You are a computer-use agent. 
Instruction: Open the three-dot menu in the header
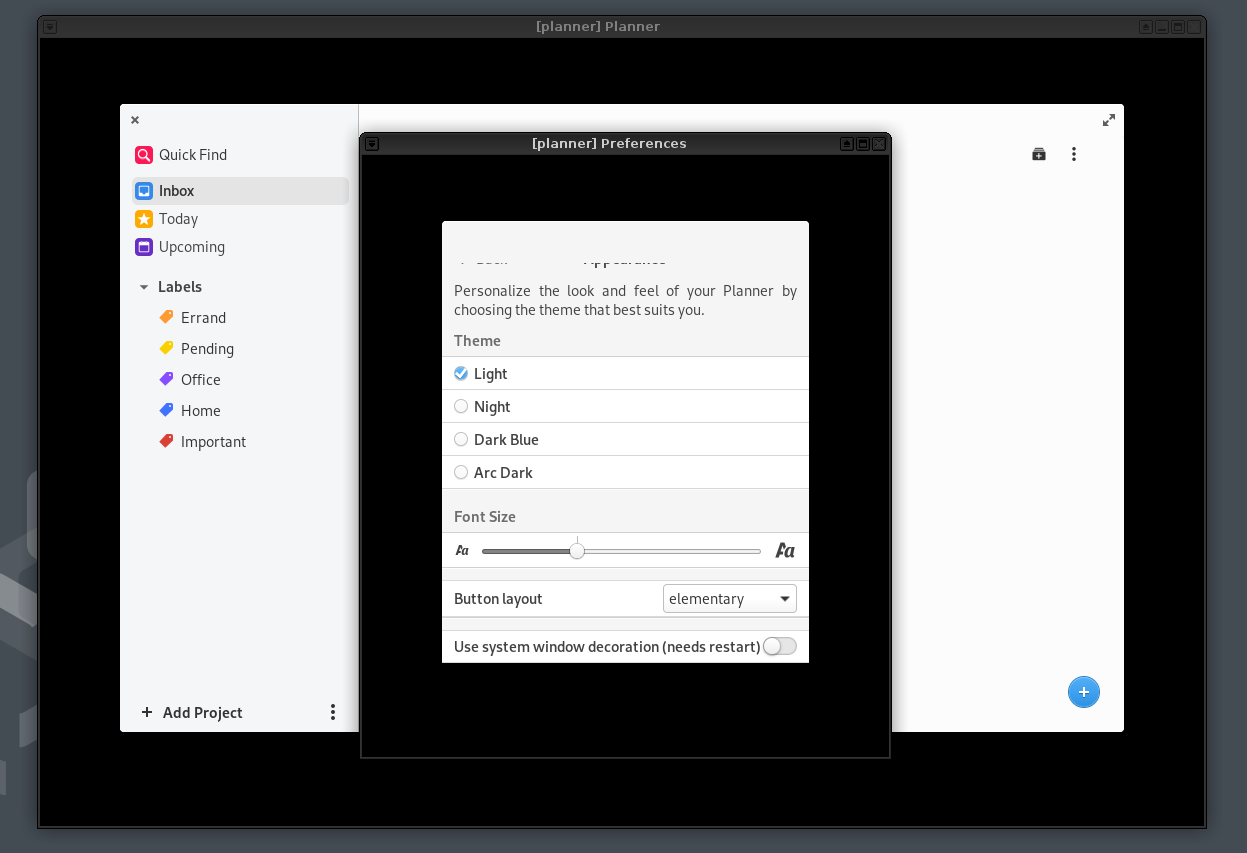(1074, 154)
